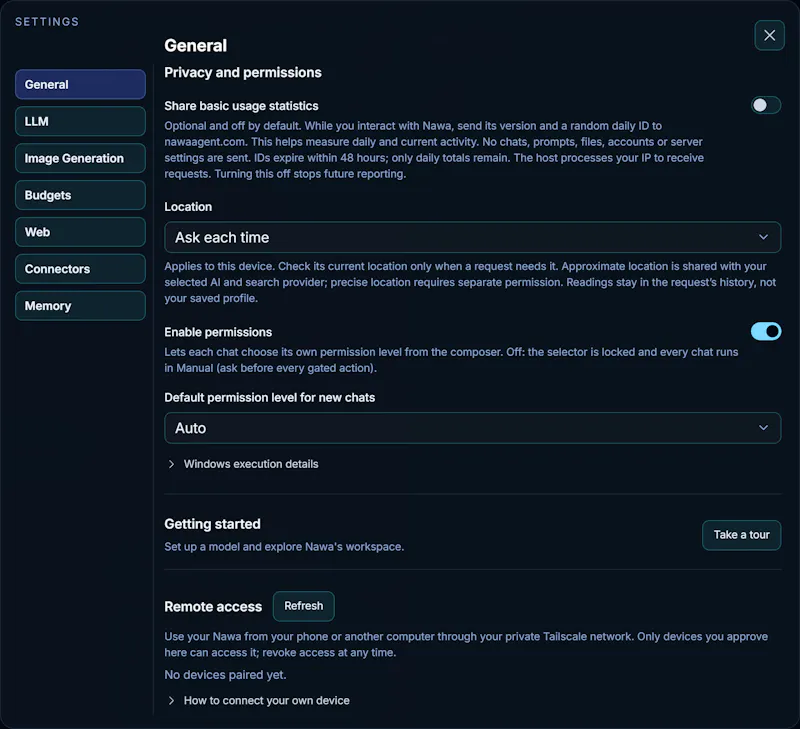The width and height of the screenshot is (800, 729).
Task: Click the Take a tour button
Action: (x=741, y=535)
